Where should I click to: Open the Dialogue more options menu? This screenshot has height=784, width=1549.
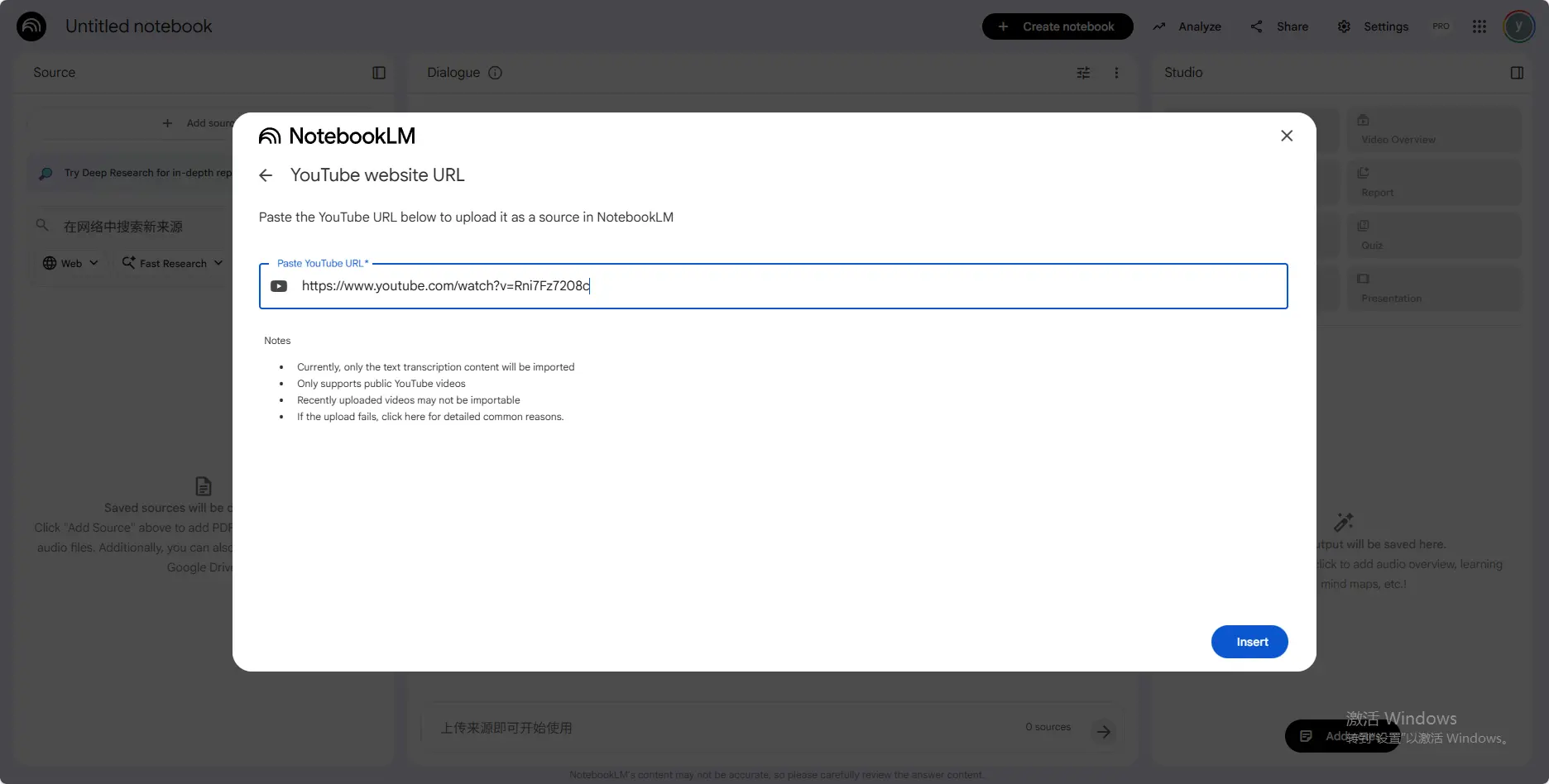tap(1116, 73)
